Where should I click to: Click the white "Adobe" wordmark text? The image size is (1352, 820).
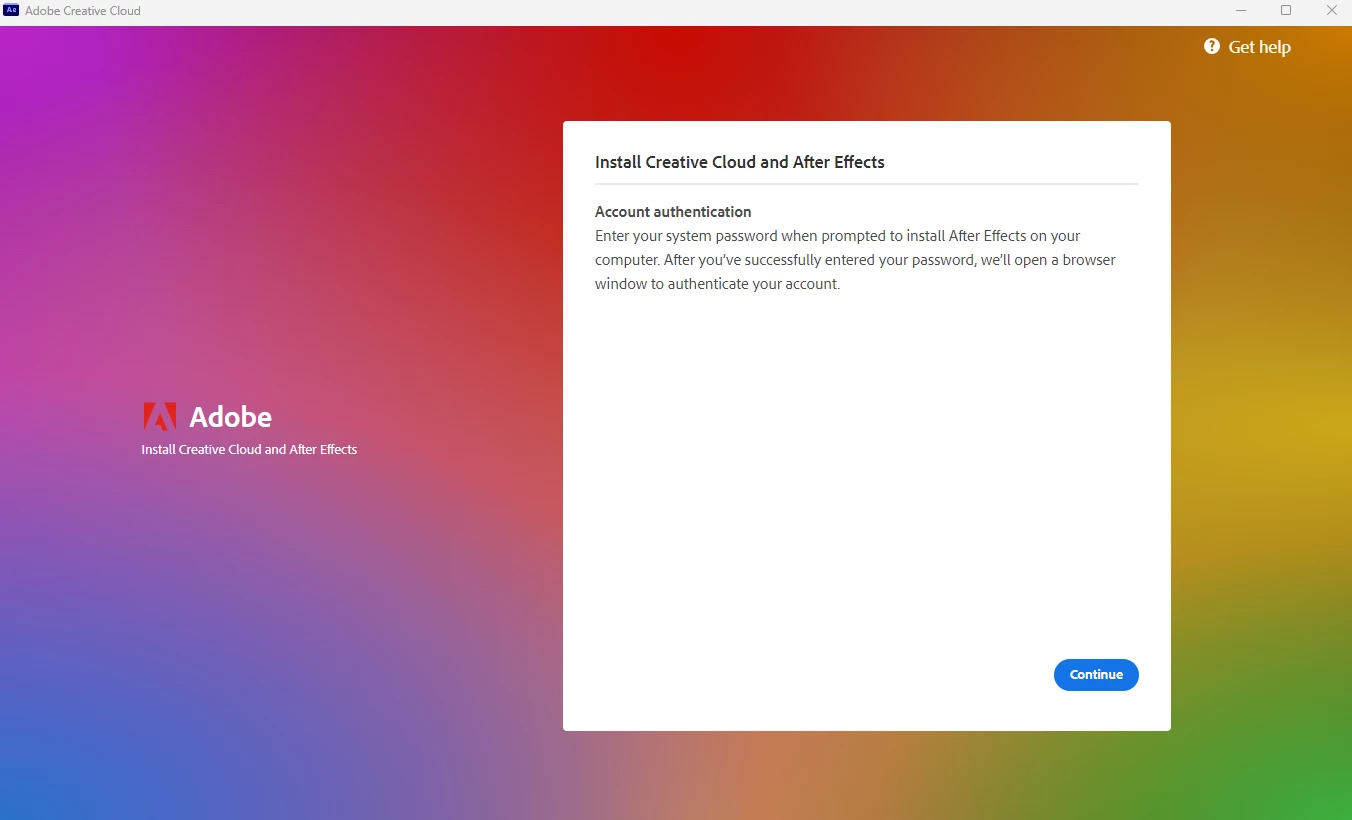(230, 417)
